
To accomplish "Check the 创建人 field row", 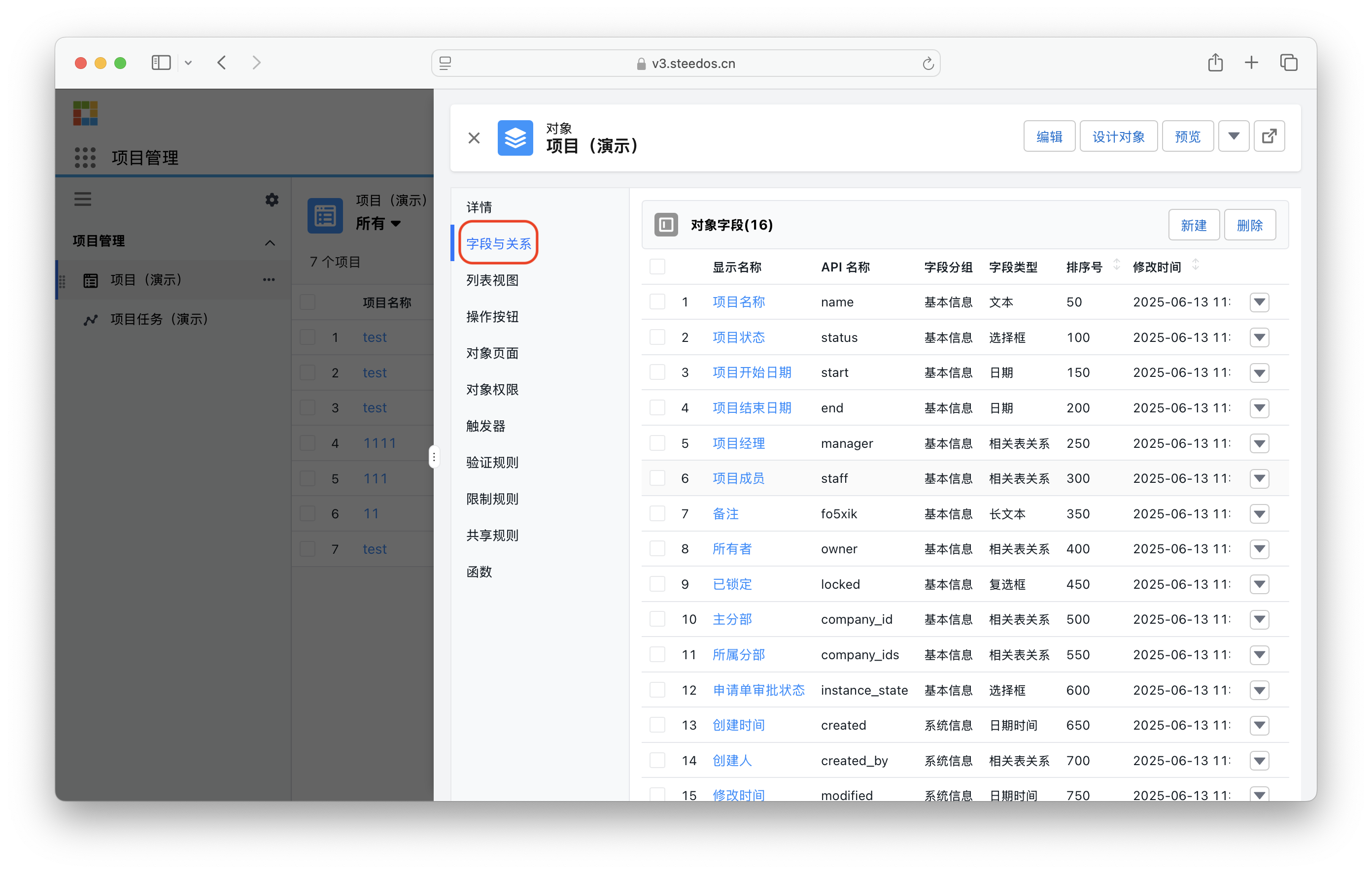I will [x=657, y=760].
